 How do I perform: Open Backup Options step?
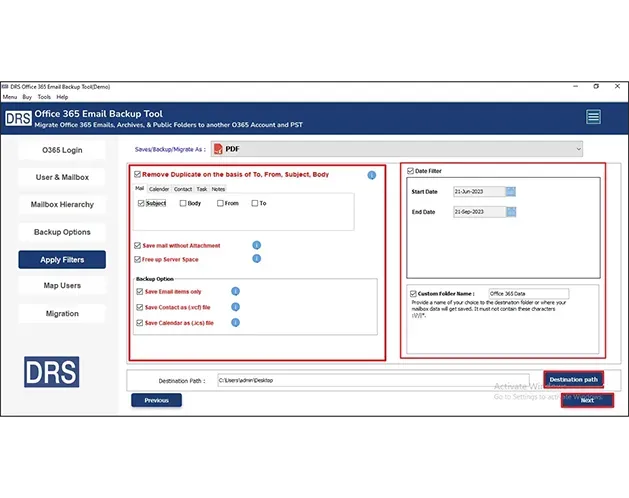click(x=62, y=232)
